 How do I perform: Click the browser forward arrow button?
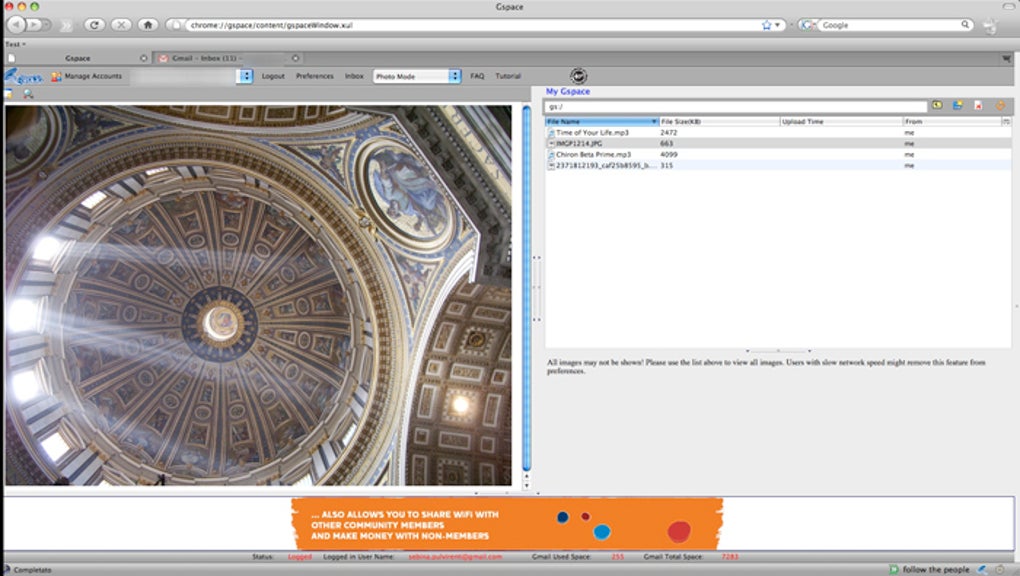tap(34, 25)
